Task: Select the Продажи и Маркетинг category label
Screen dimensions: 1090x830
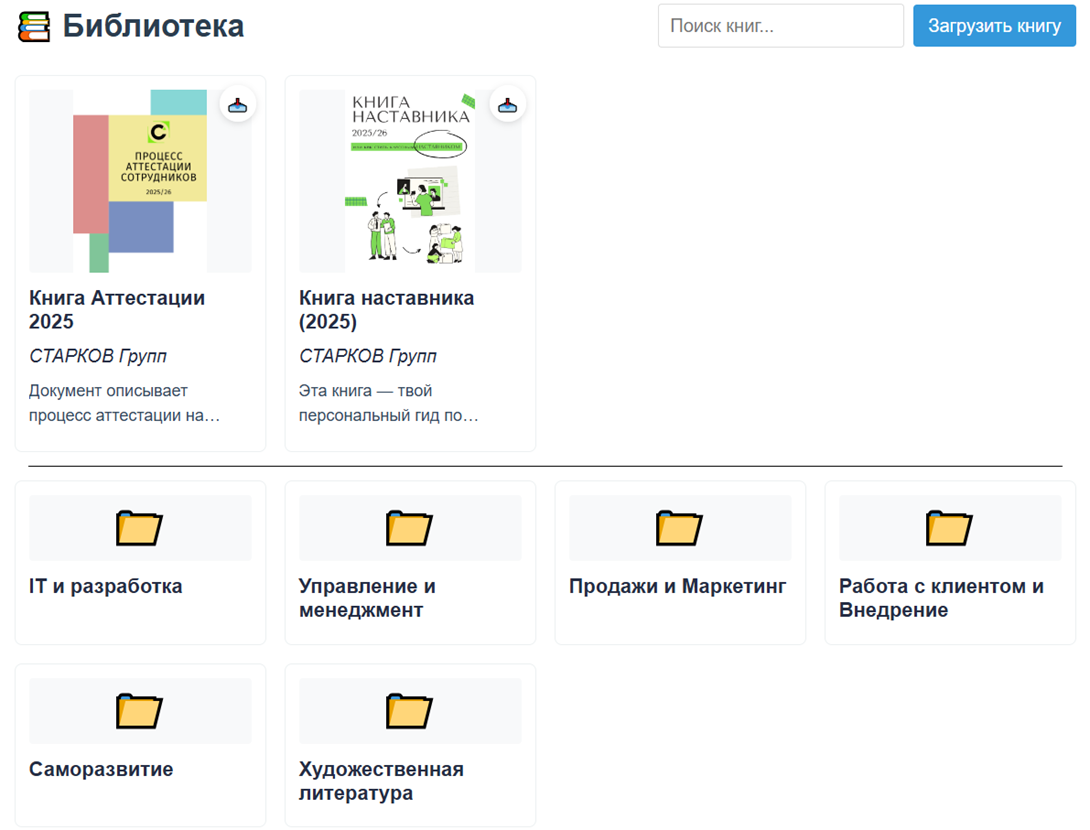Action: [x=677, y=586]
